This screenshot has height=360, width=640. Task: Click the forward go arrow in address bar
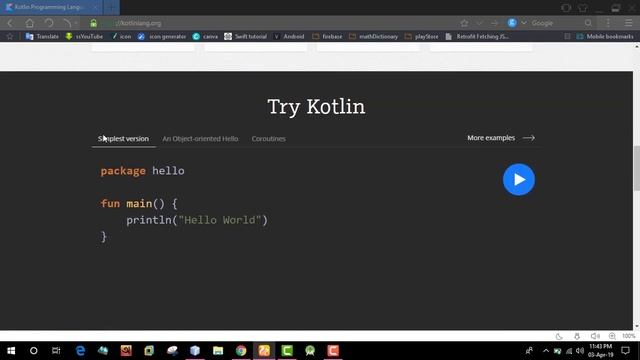494,23
